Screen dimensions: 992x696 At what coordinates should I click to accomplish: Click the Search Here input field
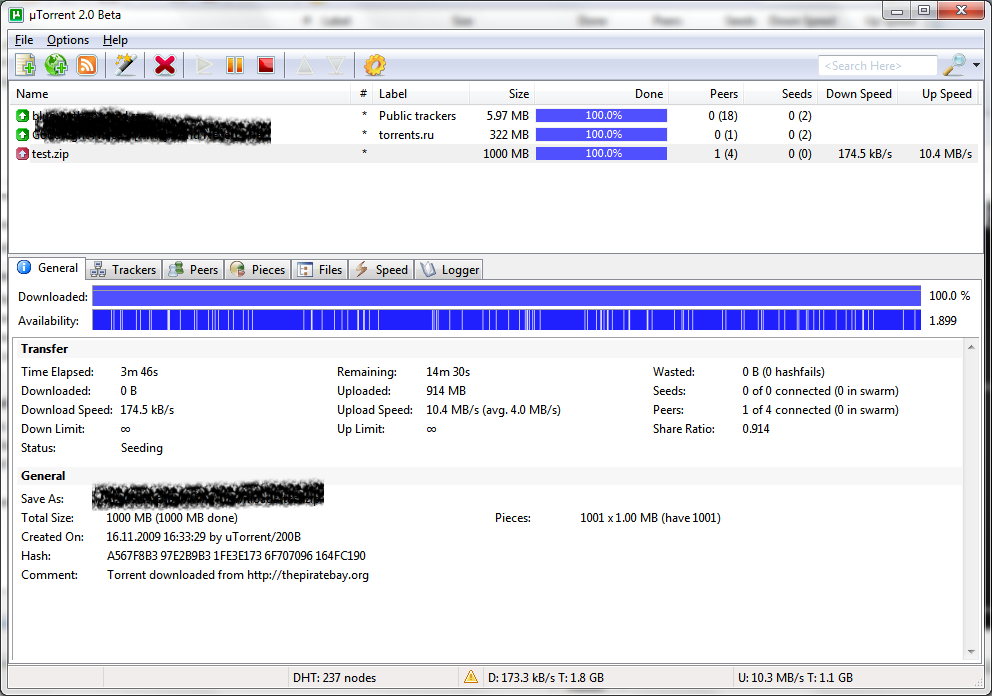(x=877, y=66)
